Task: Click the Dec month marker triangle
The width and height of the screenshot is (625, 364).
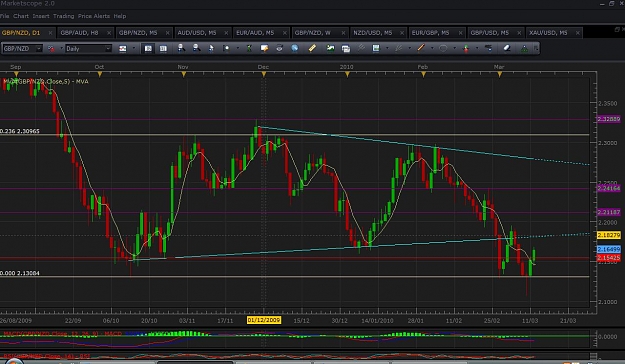Action: (x=263, y=74)
